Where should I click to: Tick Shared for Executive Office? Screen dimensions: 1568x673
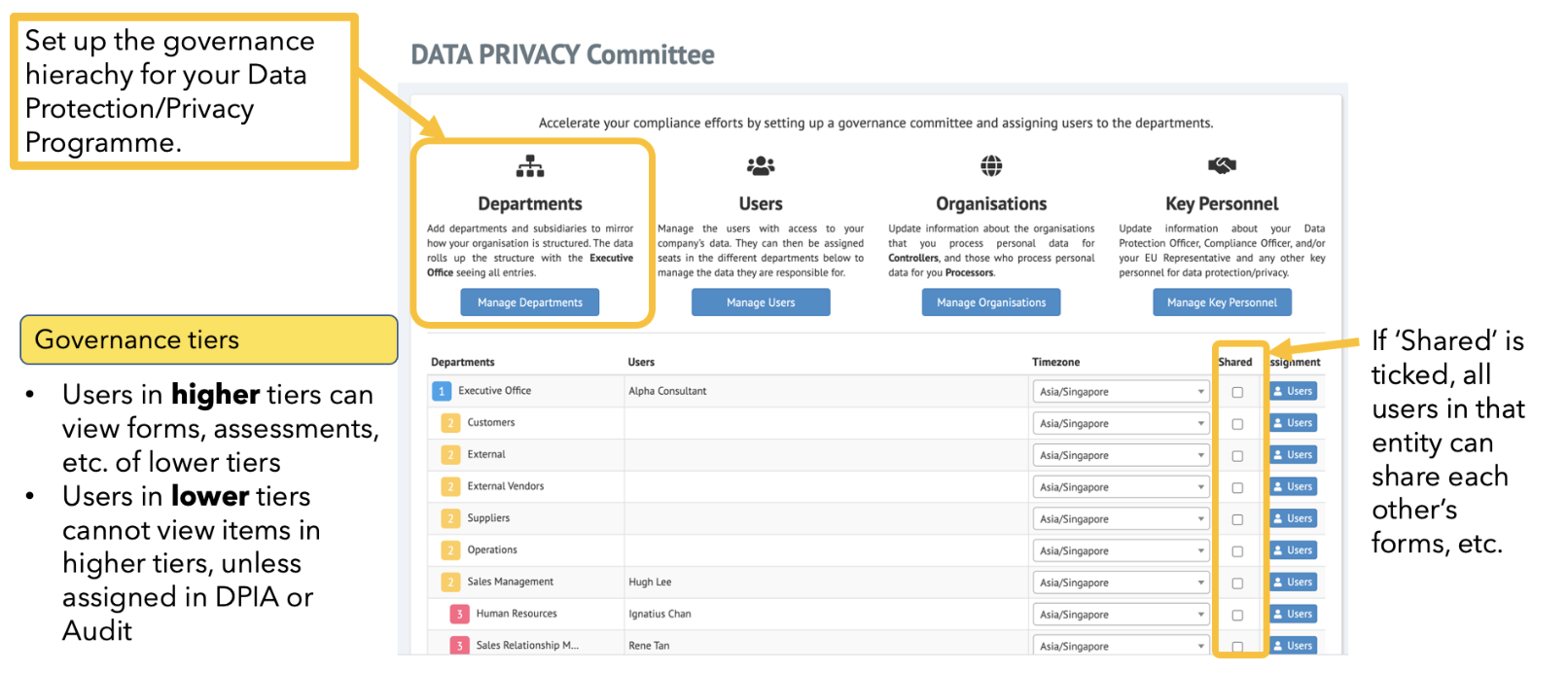coord(1237,392)
